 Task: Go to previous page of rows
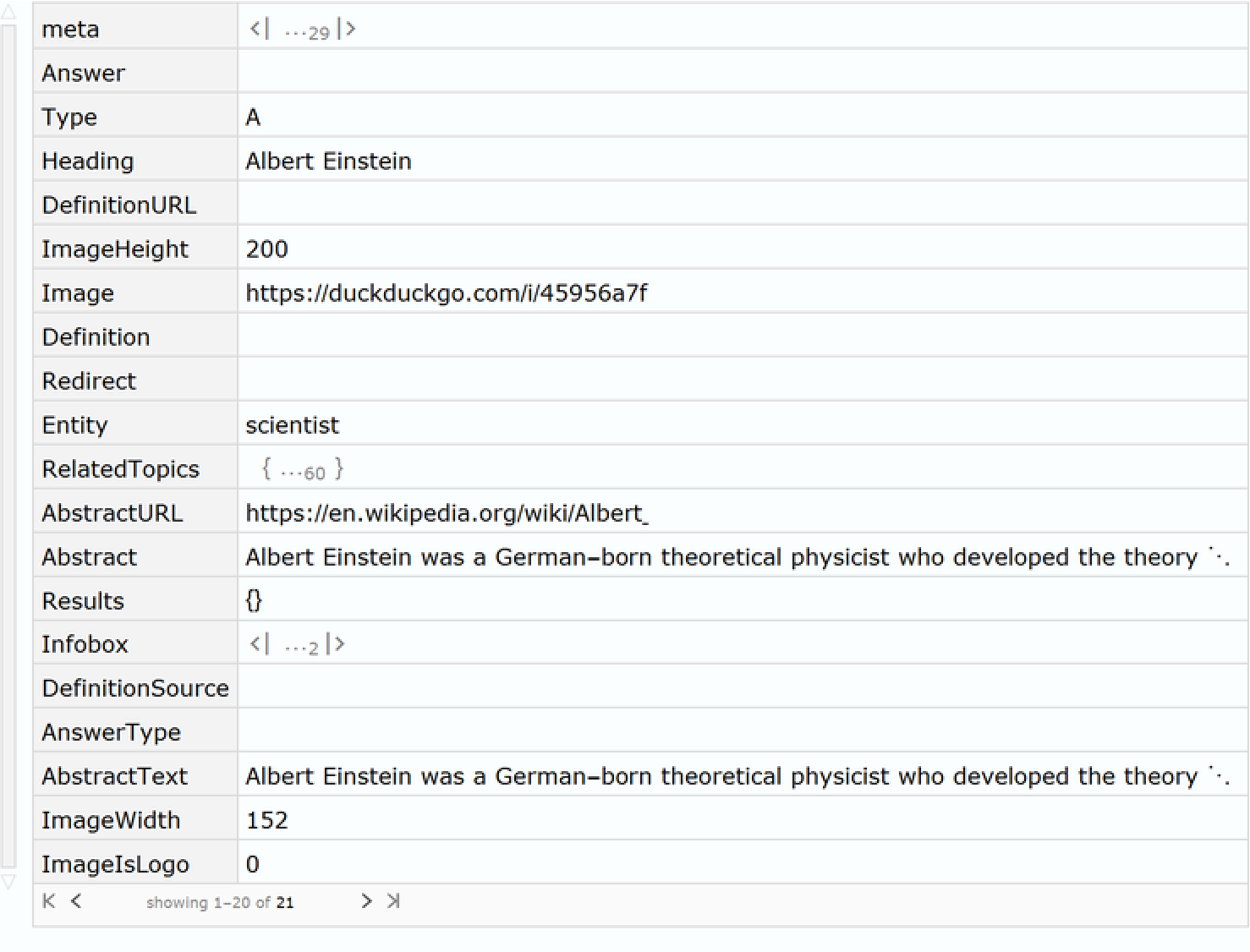pyautogui.click(x=76, y=901)
